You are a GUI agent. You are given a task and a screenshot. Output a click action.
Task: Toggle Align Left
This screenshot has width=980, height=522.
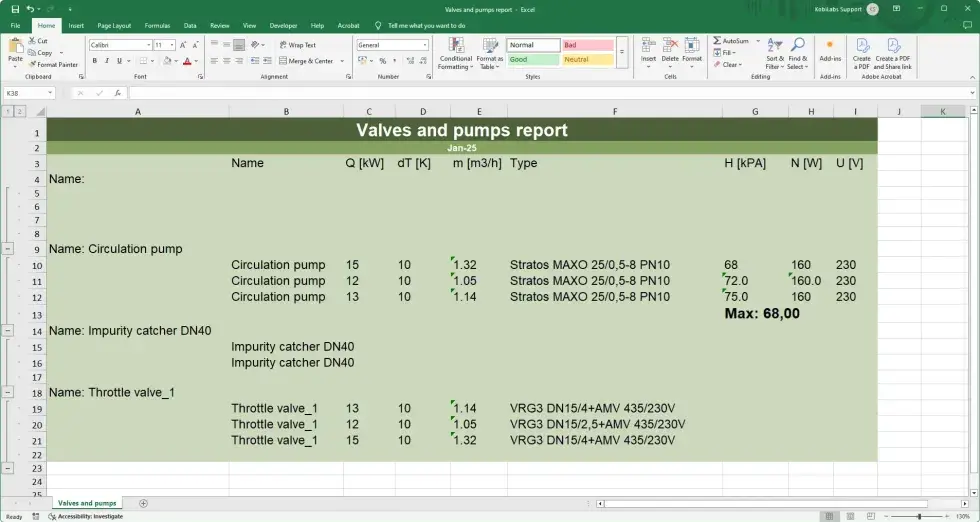(214, 61)
